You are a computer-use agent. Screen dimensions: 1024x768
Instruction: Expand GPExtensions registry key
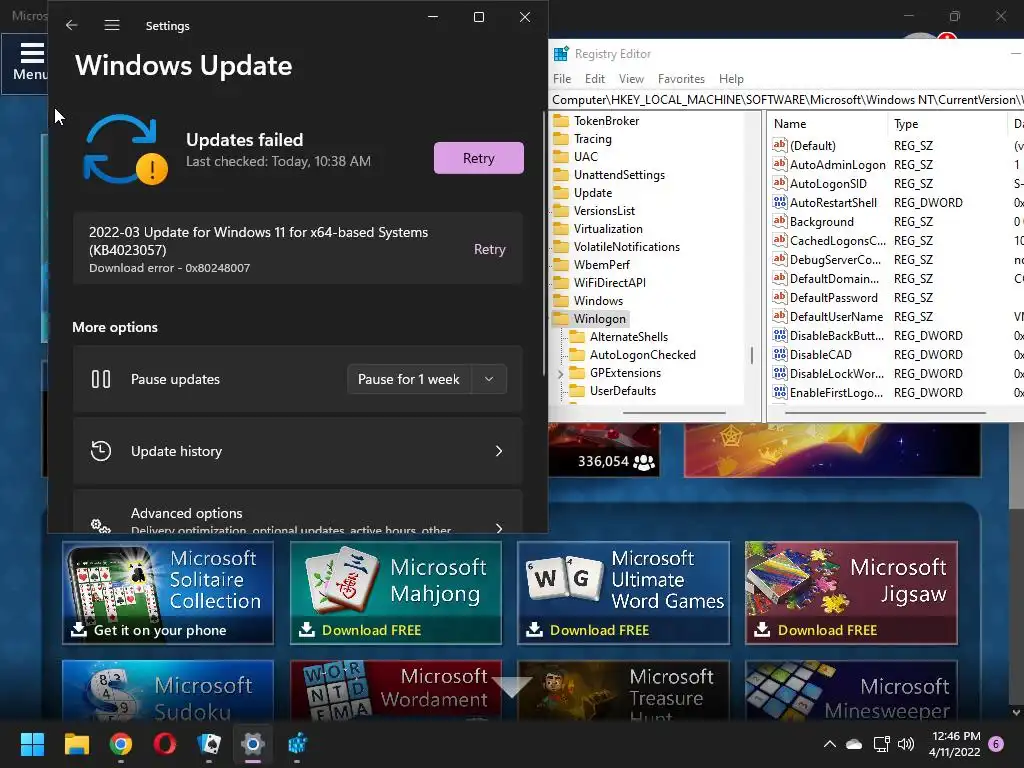[x=560, y=374]
